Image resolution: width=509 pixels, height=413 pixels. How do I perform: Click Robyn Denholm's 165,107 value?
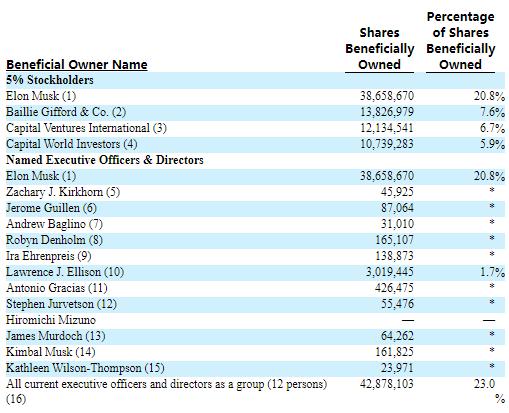coord(395,240)
